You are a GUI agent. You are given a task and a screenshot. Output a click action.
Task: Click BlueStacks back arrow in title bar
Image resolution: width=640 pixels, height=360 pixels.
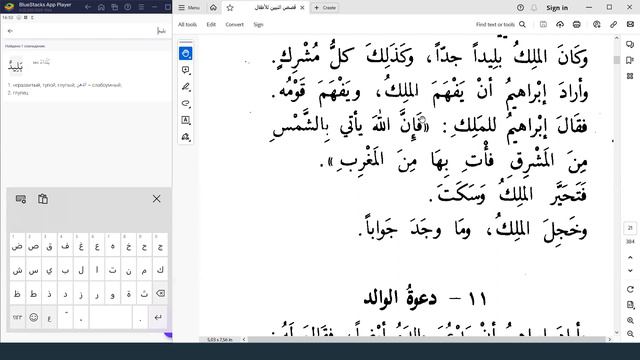[x=87, y=7]
